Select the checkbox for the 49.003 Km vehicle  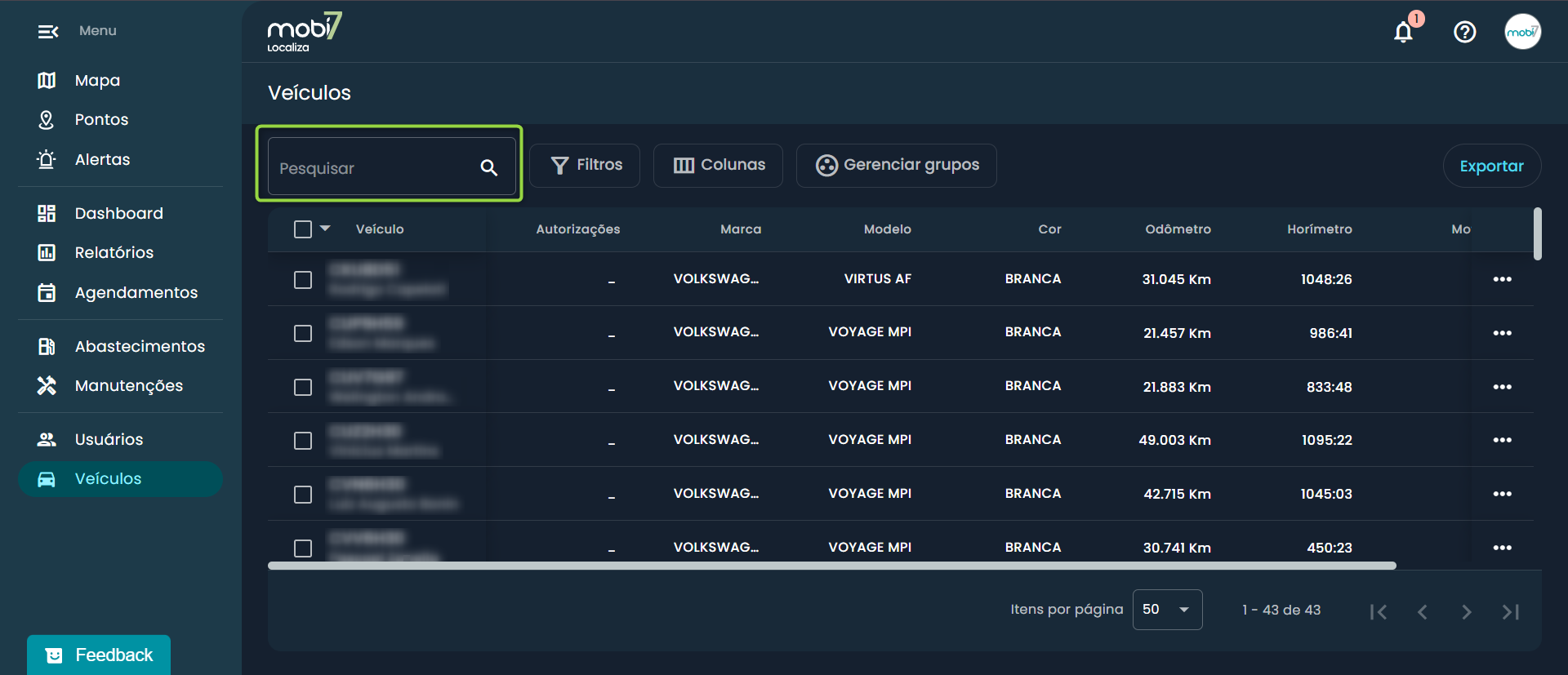(303, 441)
